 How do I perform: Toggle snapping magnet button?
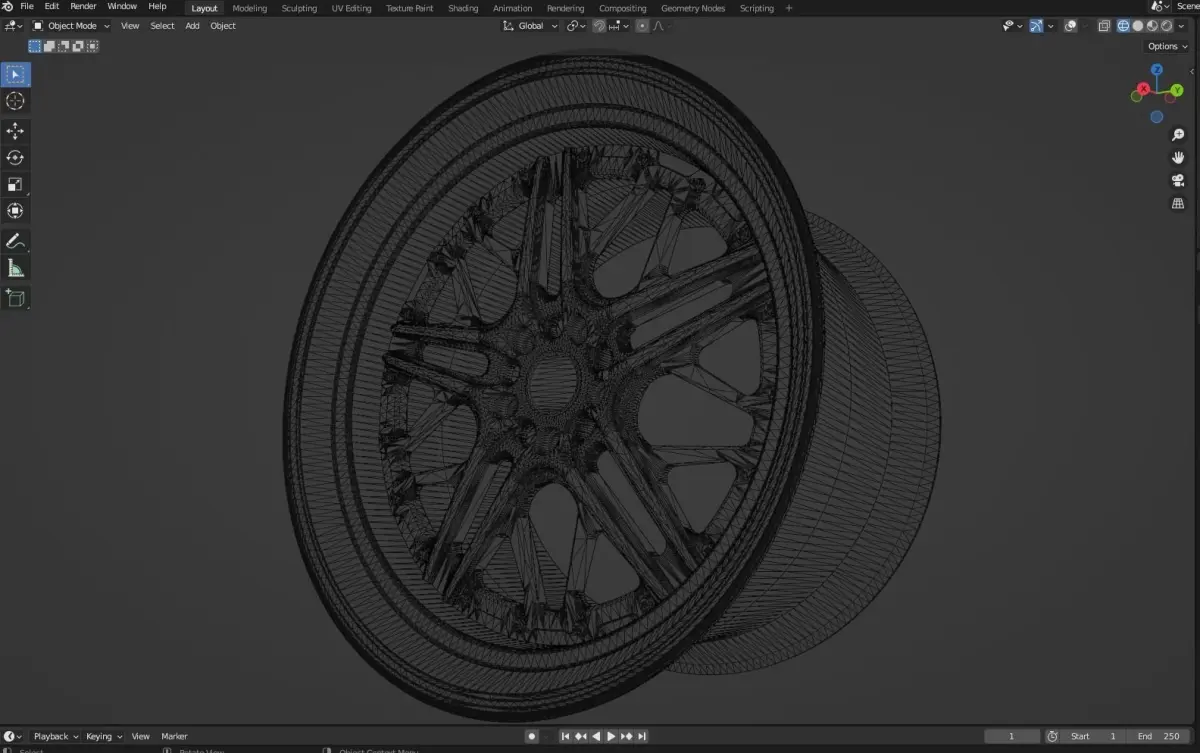[599, 26]
